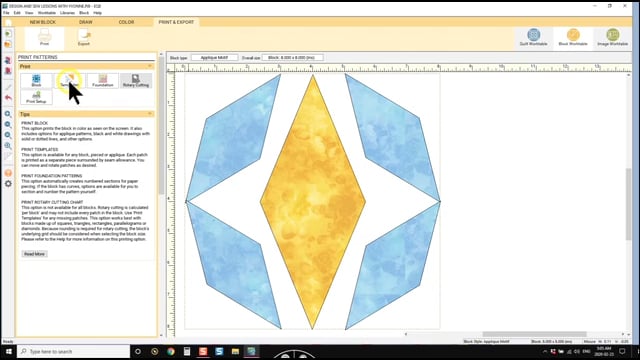Collapse the Print section header arrow
The width and height of the screenshot is (640, 360).
tap(150, 66)
